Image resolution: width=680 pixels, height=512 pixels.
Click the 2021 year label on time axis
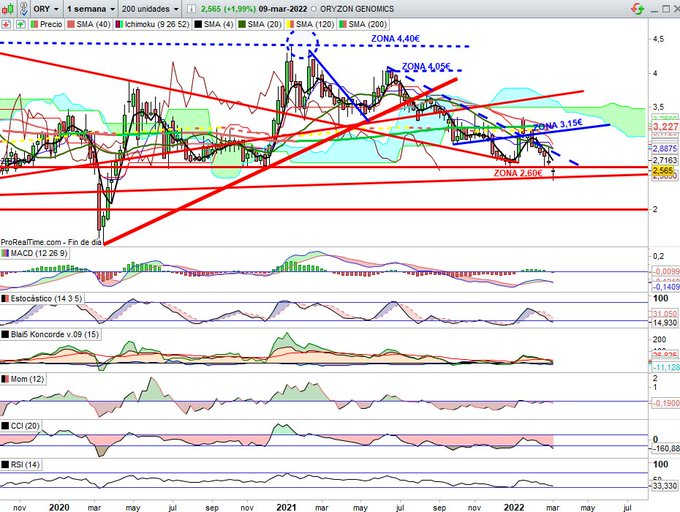[286, 507]
